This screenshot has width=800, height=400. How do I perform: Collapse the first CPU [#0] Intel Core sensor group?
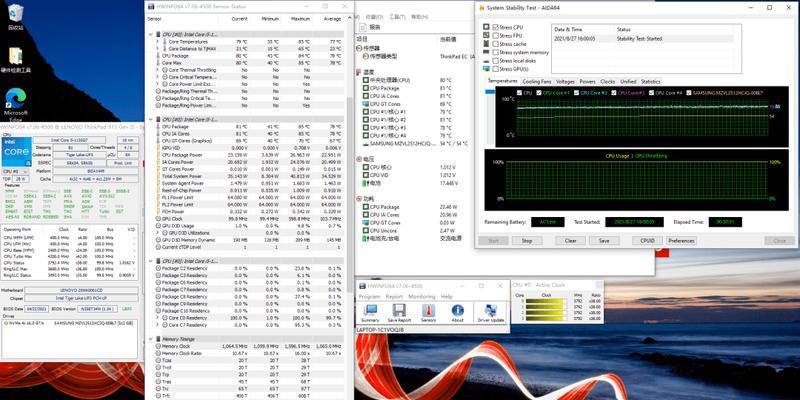[151, 34]
